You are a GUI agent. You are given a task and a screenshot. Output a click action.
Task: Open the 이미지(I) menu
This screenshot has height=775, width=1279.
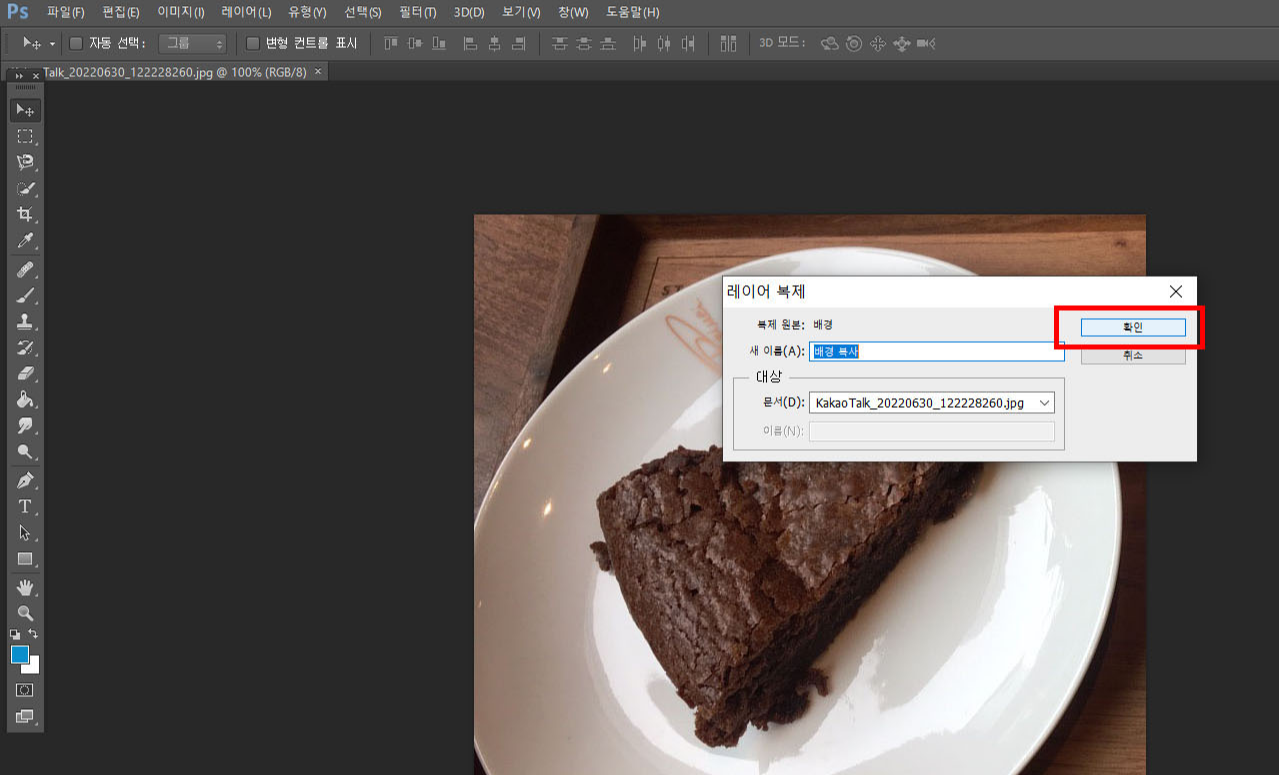(181, 12)
